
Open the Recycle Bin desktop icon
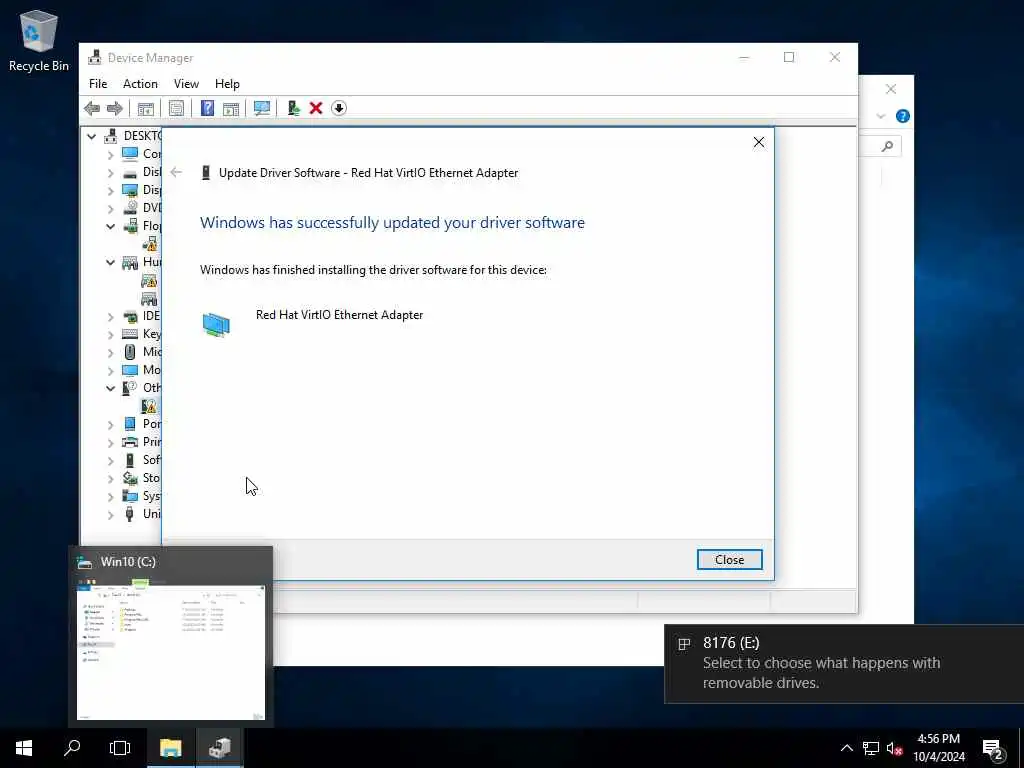[39, 40]
